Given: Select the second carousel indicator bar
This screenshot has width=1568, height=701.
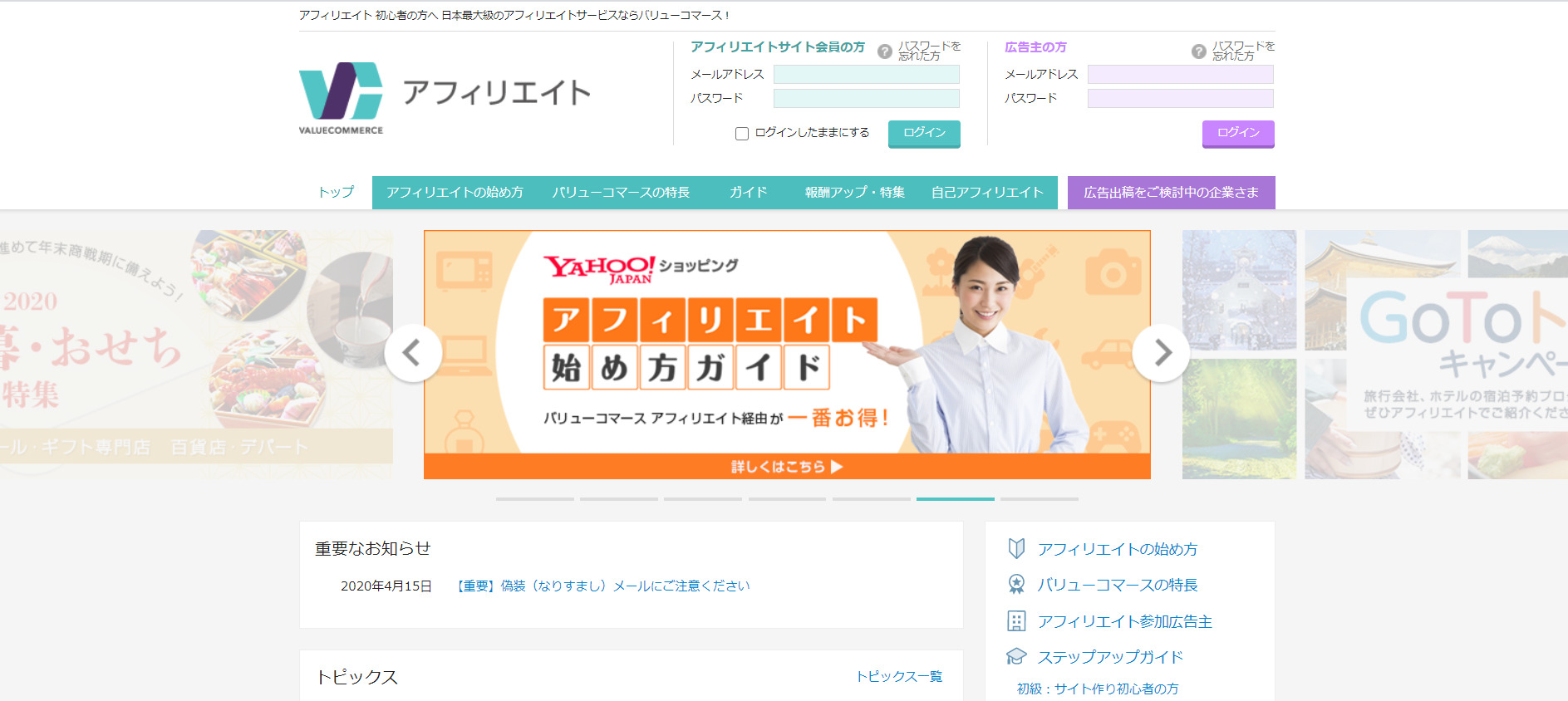Looking at the screenshot, I should pyautogui.click(x=619, y=499).
